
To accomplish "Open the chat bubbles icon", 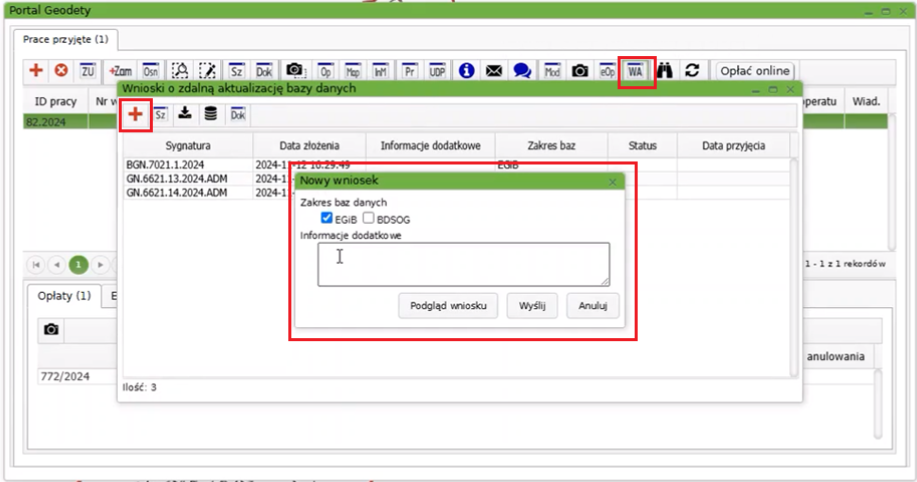I will pyautogui.click(x=521, y=71).
